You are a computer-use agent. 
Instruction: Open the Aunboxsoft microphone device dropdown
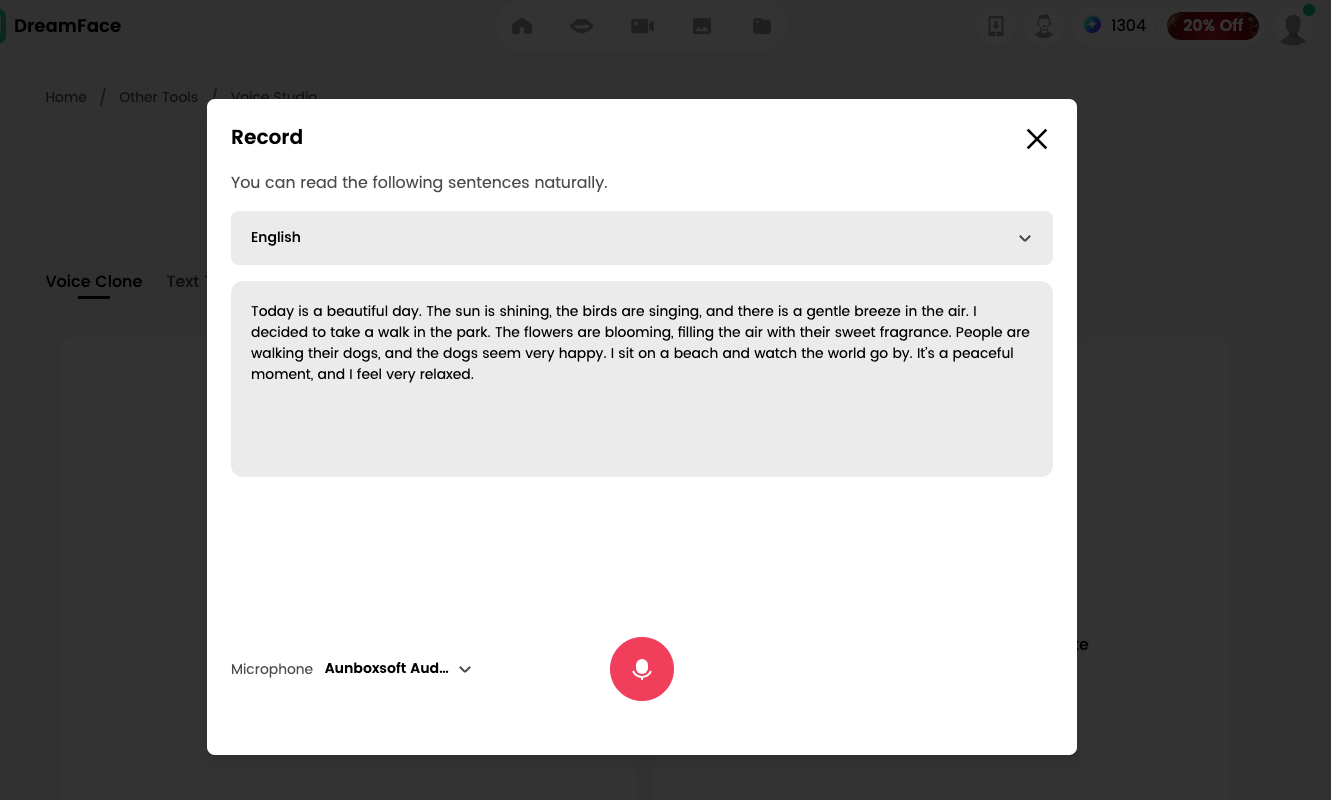pyautogui.click(x=396, y=668)
